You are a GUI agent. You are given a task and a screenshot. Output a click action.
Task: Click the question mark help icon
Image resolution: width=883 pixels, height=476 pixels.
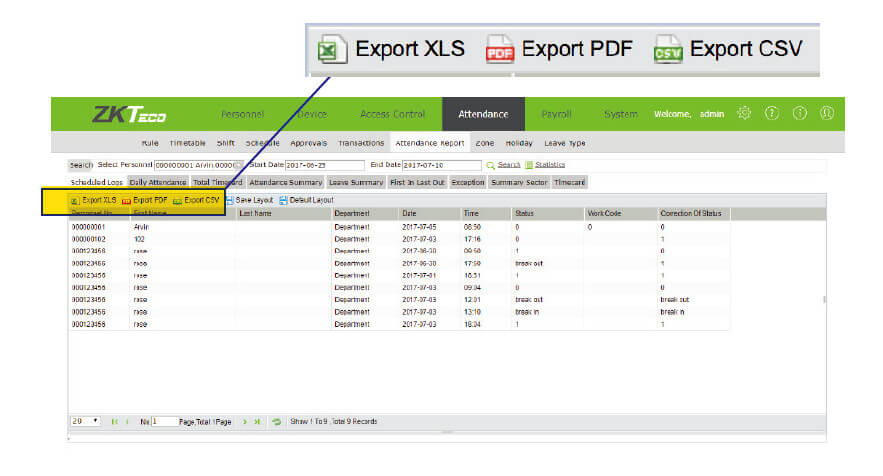click(771, 114)
